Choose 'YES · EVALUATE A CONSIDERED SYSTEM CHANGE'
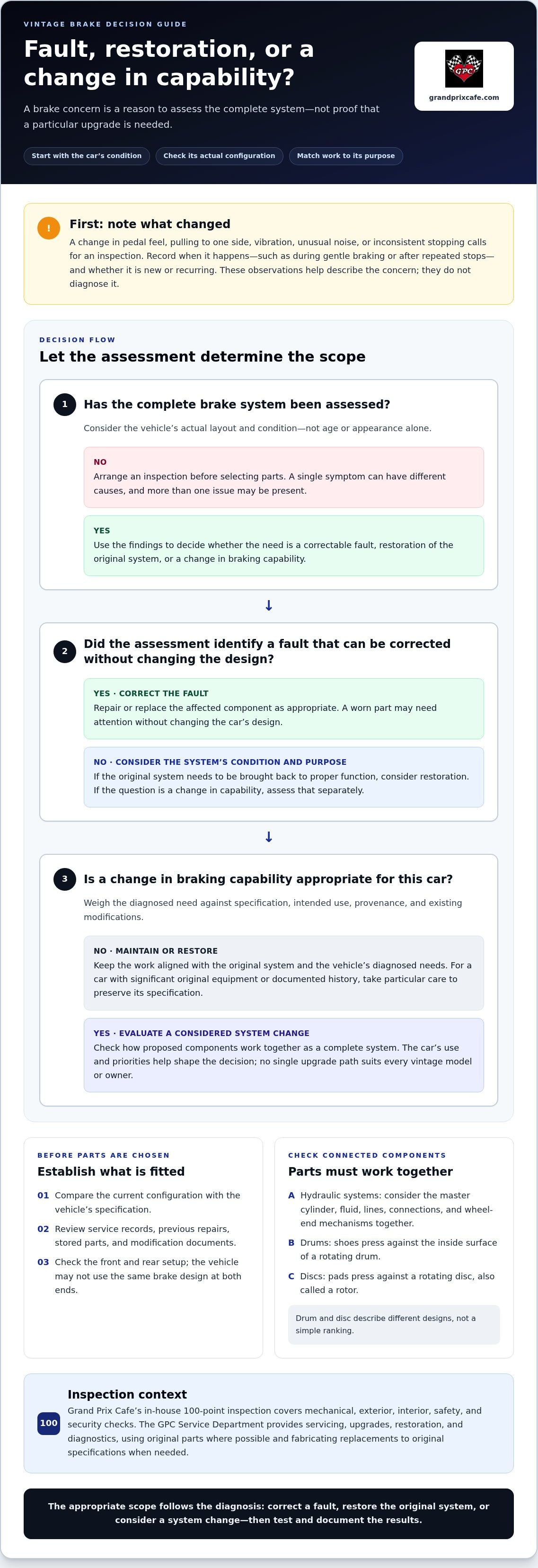 point(283,1055)
